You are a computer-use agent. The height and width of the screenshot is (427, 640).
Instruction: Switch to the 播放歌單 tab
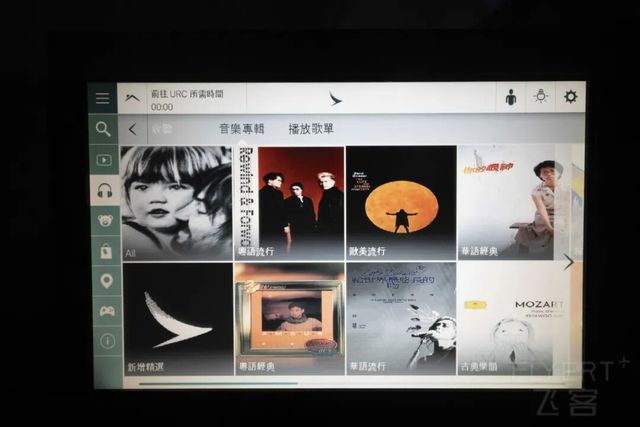[311, 129]
